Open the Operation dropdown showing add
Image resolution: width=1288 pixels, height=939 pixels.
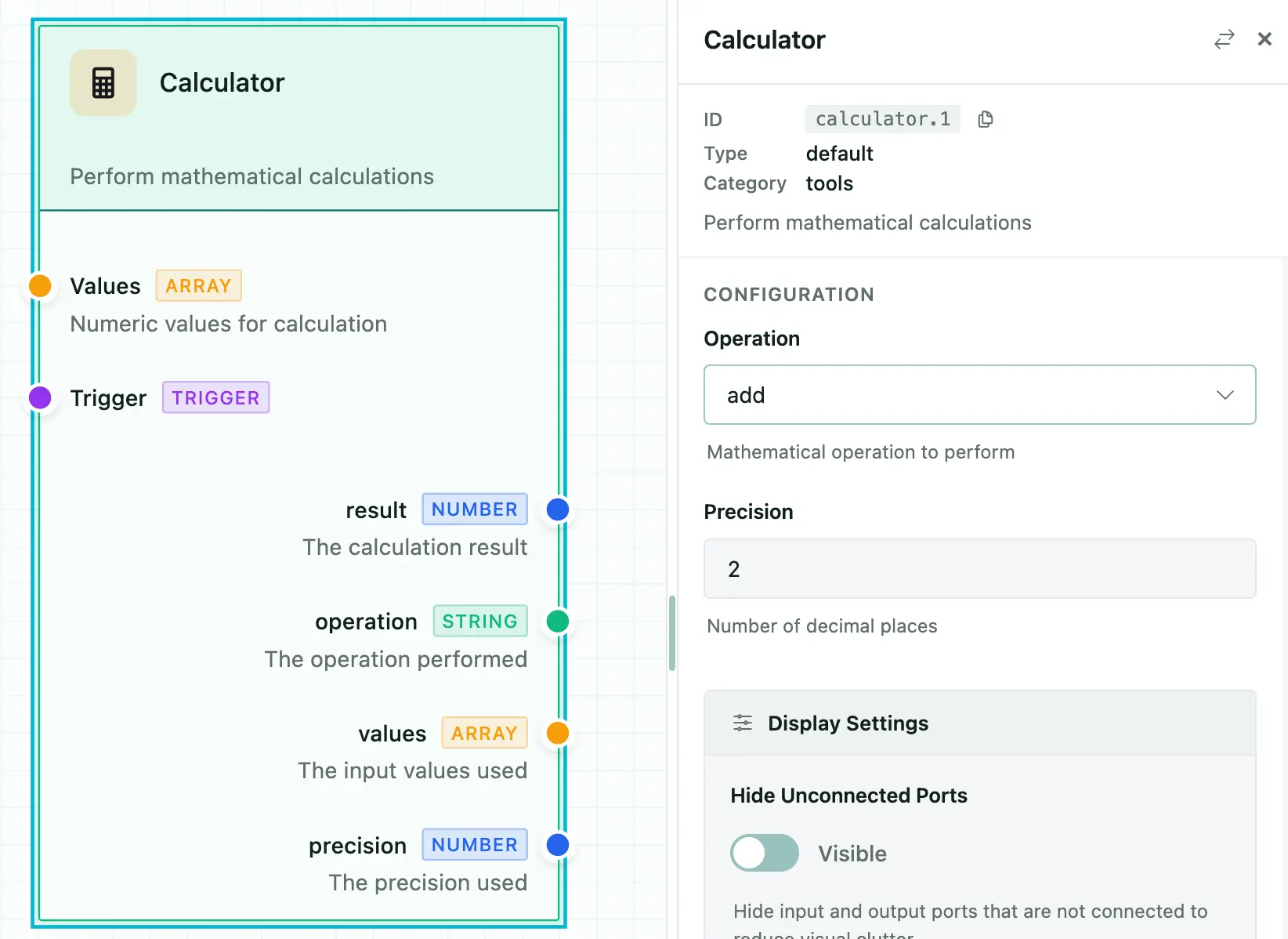(979, 395)
